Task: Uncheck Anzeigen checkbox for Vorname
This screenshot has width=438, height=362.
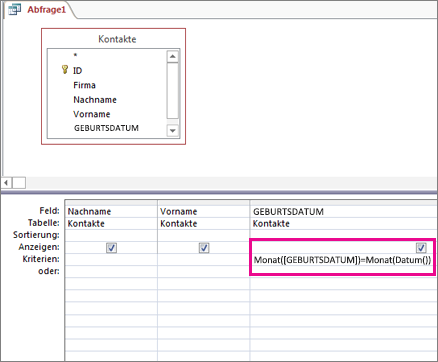Action: pyautogui.click(x=204, y=248)
